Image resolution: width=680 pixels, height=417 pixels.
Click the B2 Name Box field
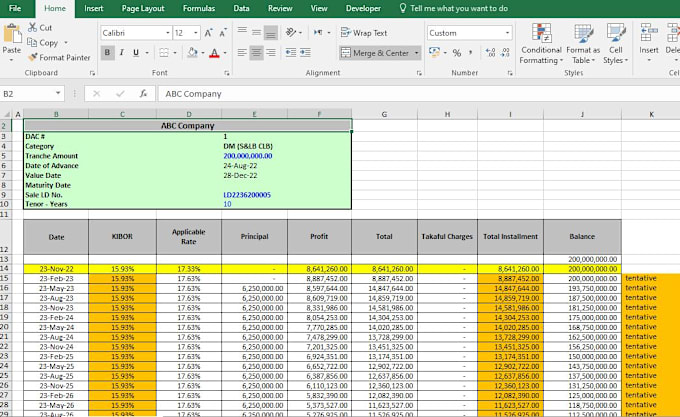[27, 94]
